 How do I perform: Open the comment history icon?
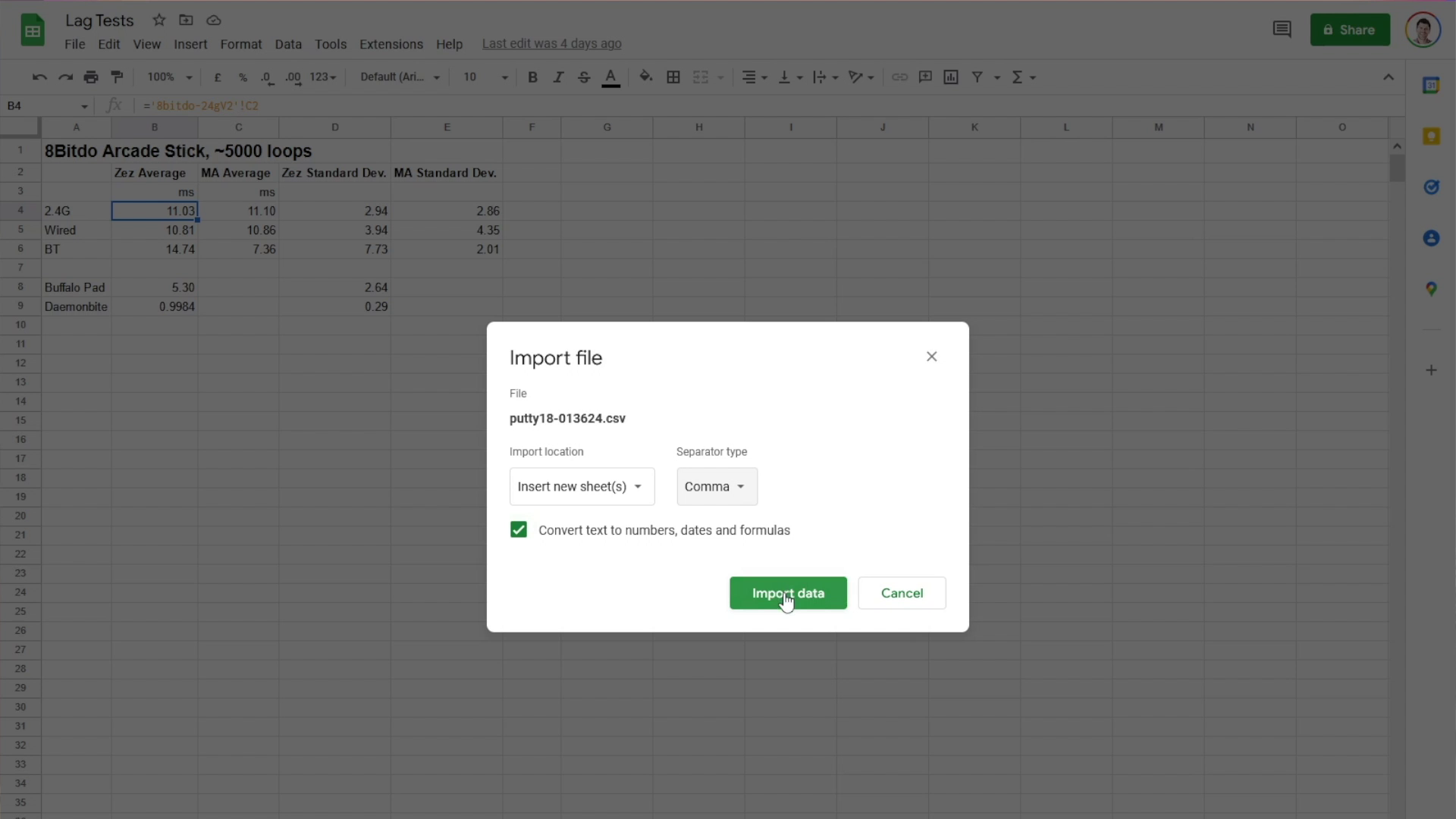coord(1282,30)
